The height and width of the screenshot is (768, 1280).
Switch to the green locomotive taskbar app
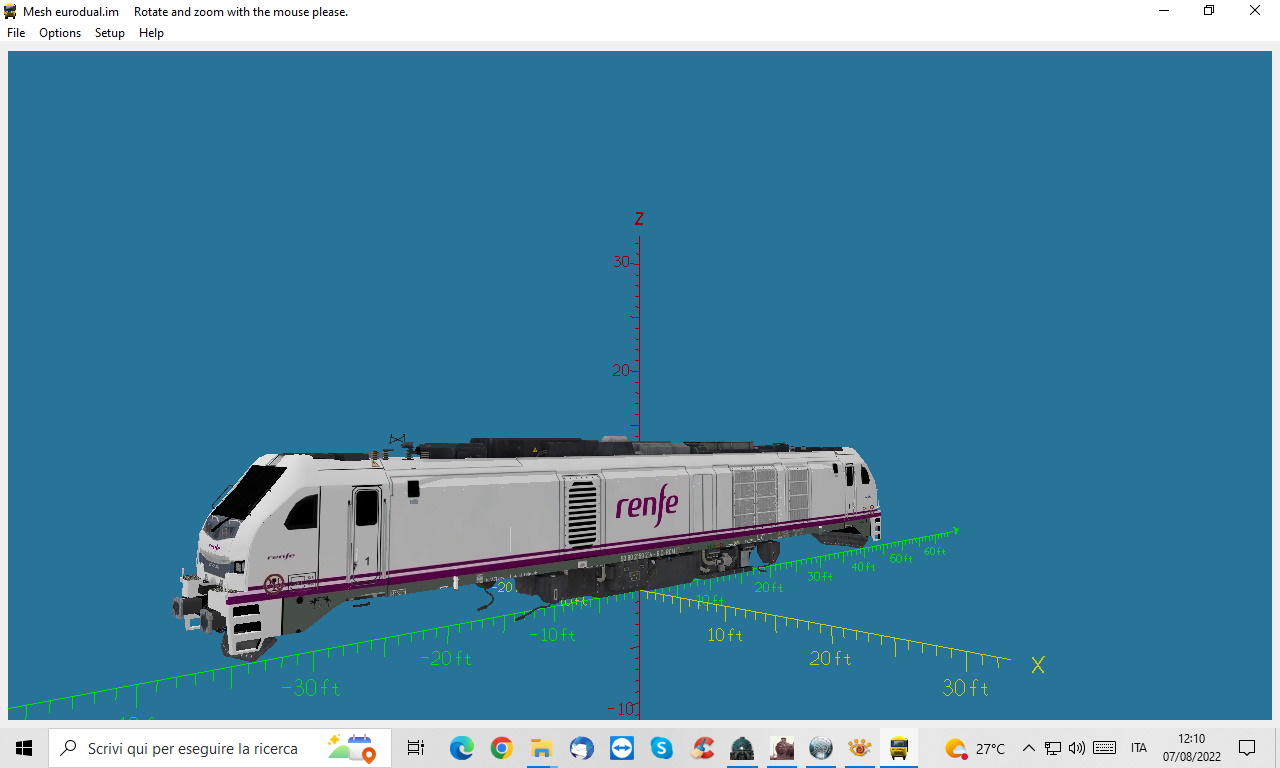[742, 748]
